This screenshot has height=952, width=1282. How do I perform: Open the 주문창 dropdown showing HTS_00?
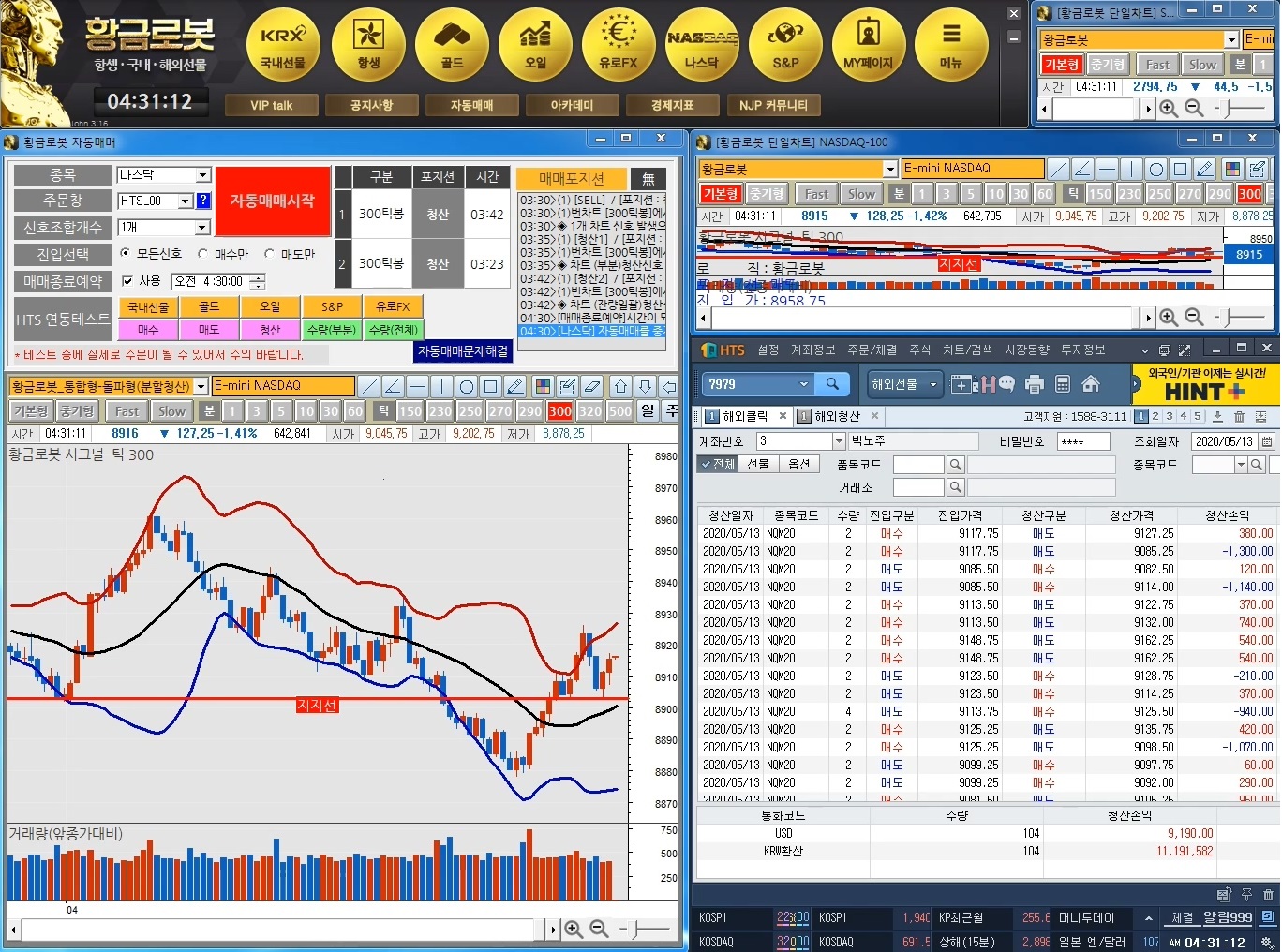pos(186,201)
